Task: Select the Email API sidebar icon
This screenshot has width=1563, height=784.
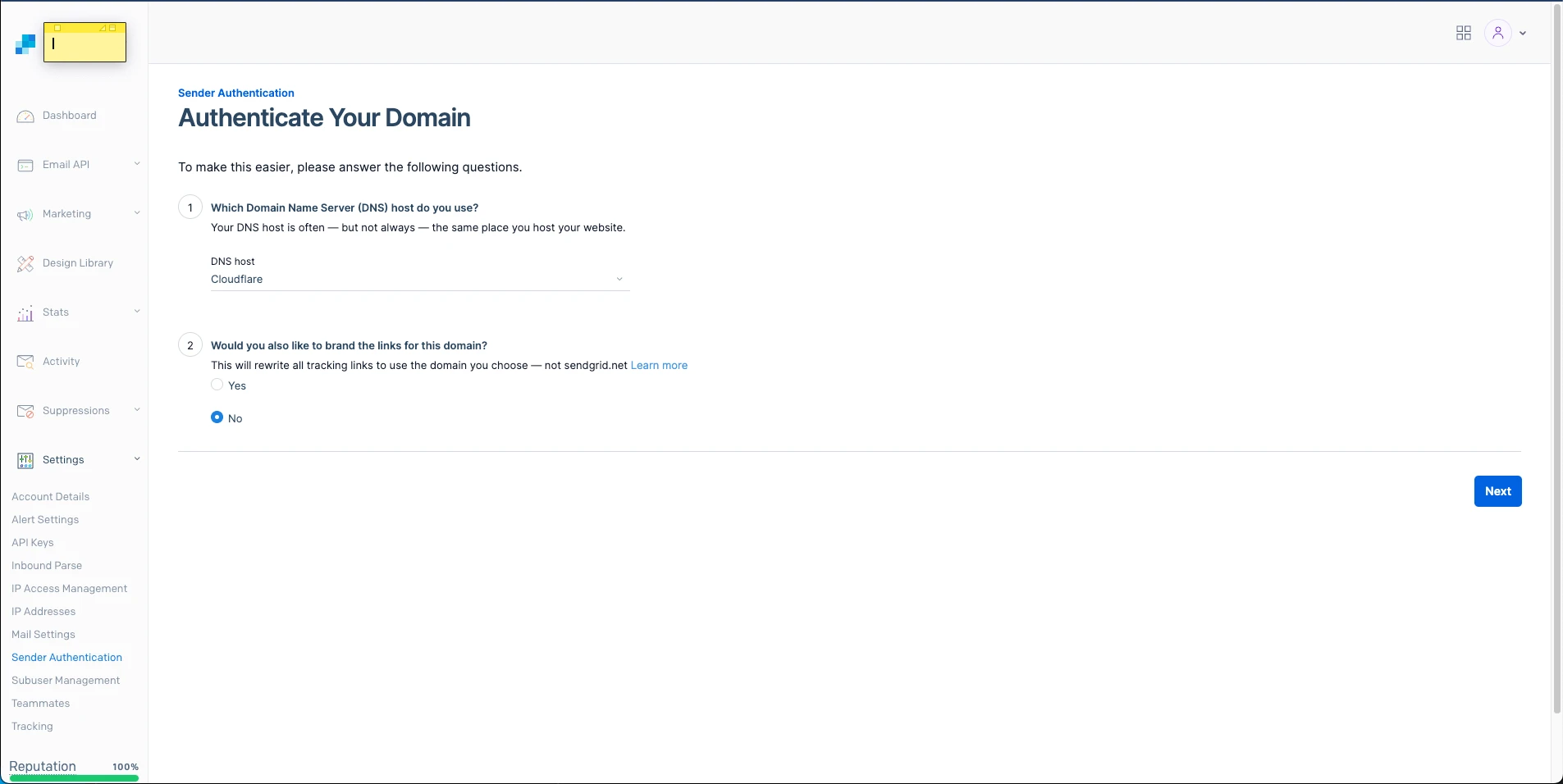Action: click(25, 165)
